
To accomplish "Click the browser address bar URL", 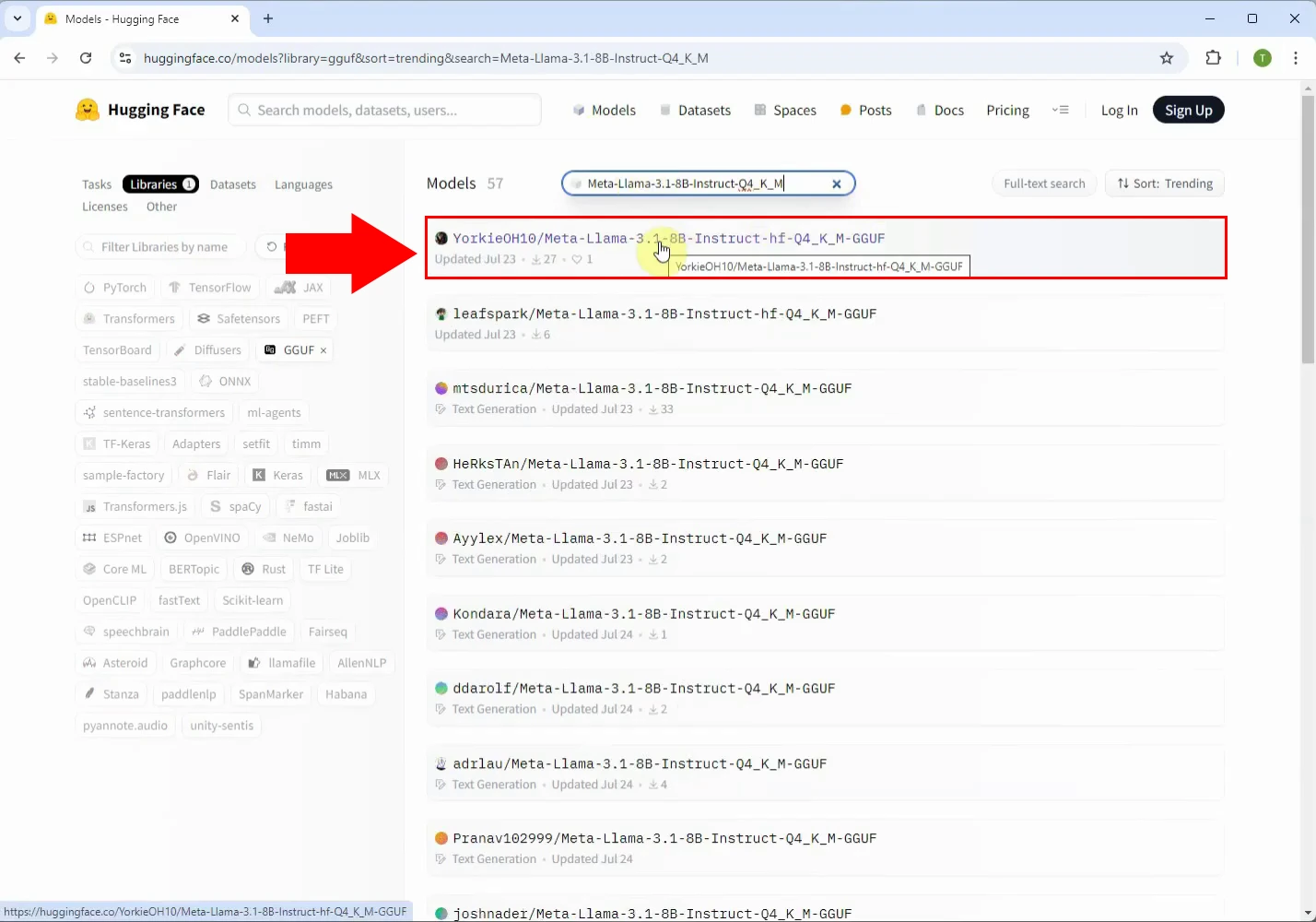I will pos(426,58).
